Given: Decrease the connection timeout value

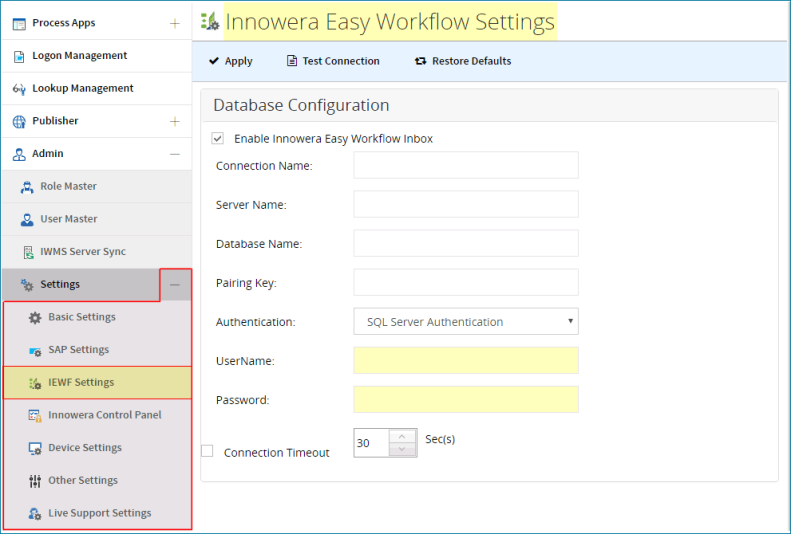Looking at the screenshot, I should (402, 449).
